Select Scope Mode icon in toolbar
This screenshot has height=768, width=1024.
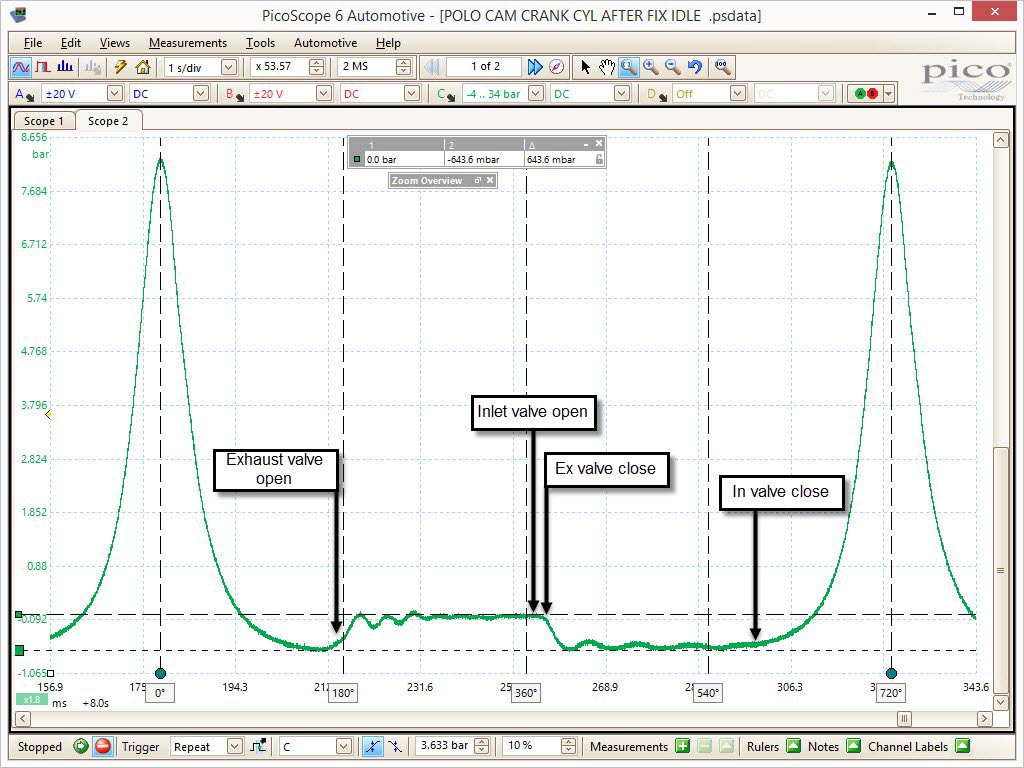pyautogui.click(x=20, y=67)
